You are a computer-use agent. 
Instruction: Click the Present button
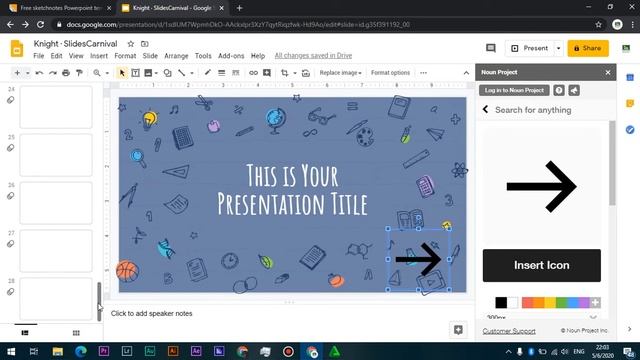pyautogui.click(x=530, y=48)
